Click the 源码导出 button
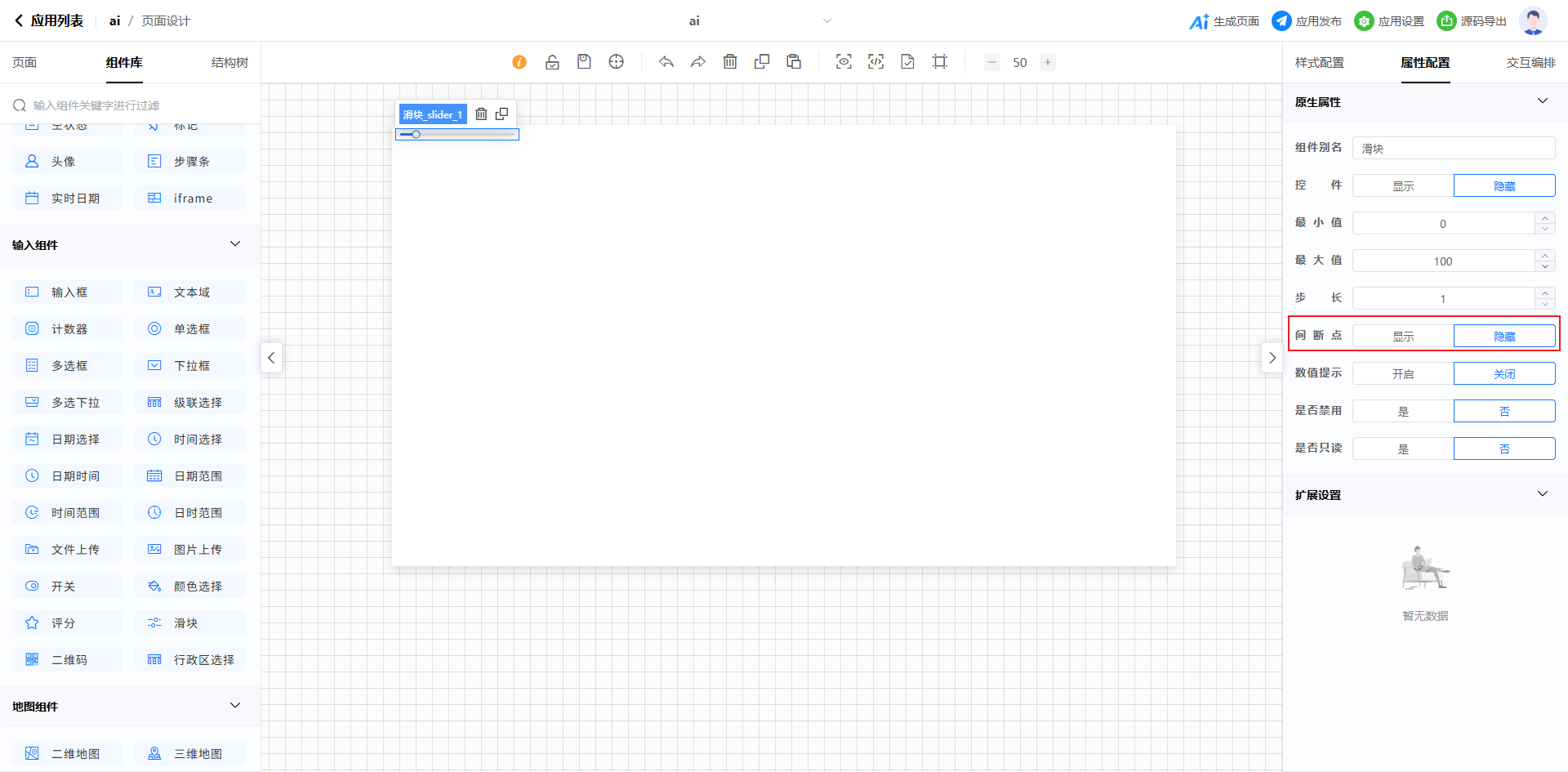1568x772 pixels. pos(1472,21)
